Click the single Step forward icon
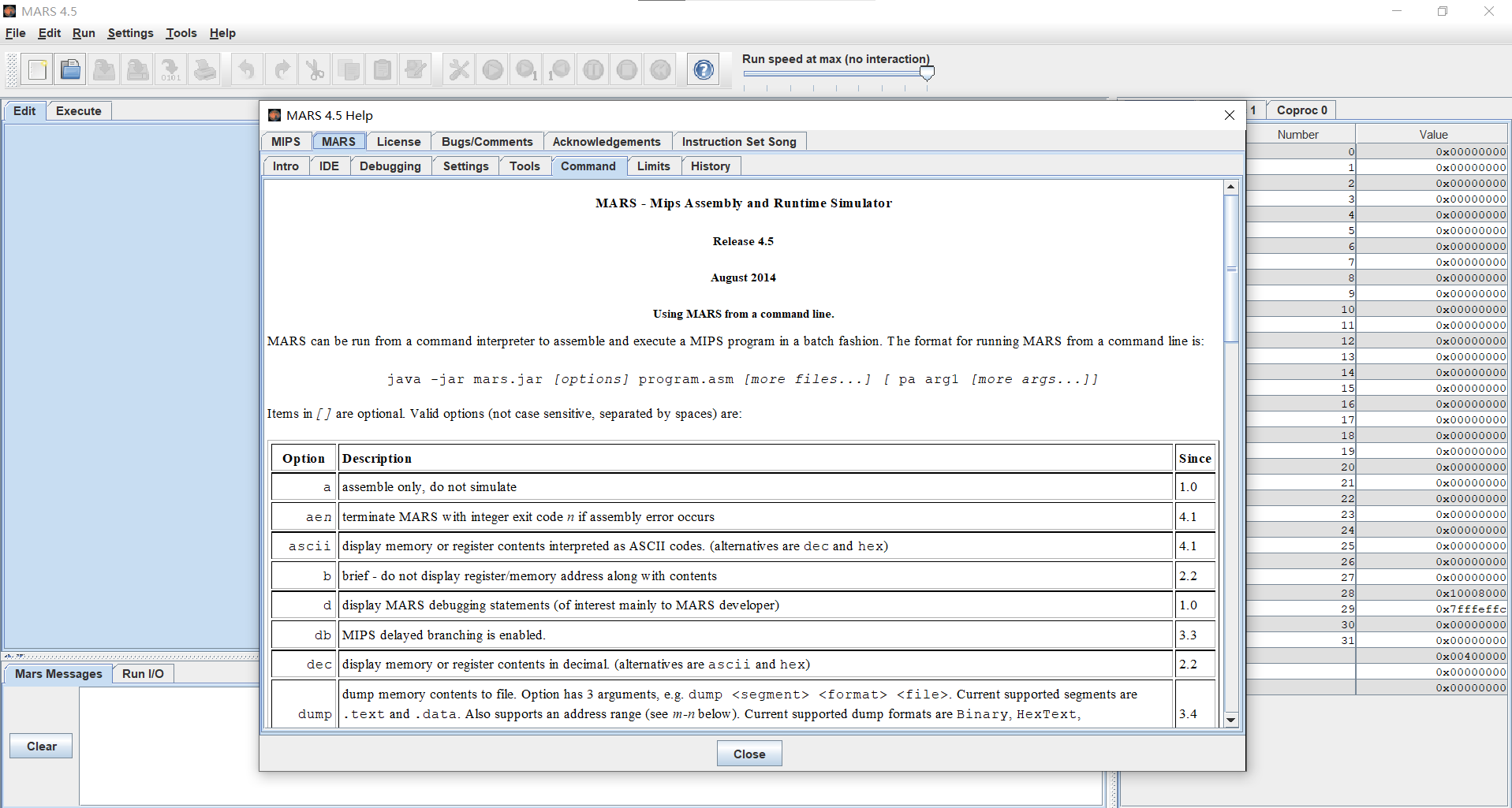Viewport: 1512px width, 808px height. [x=526, y=70]
